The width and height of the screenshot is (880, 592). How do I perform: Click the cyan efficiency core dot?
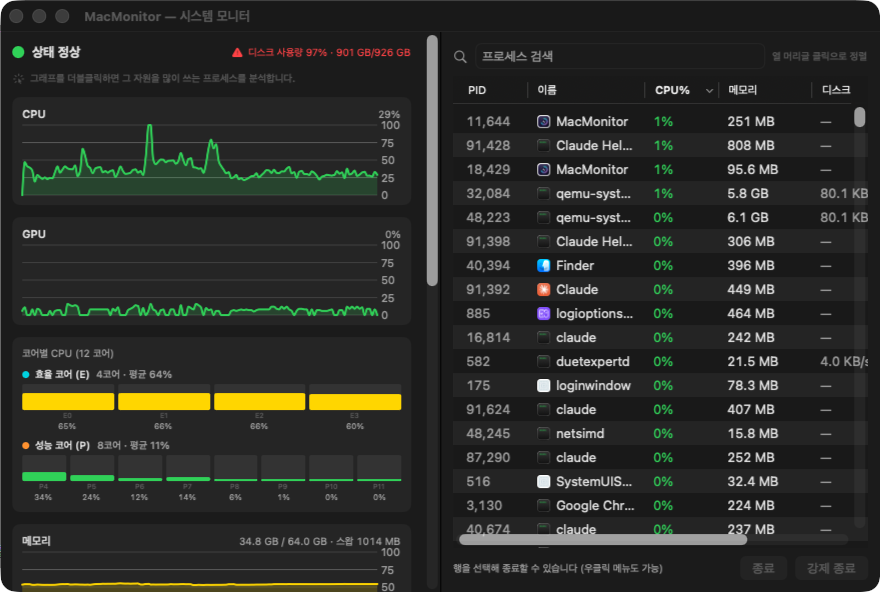click(26, 374)
